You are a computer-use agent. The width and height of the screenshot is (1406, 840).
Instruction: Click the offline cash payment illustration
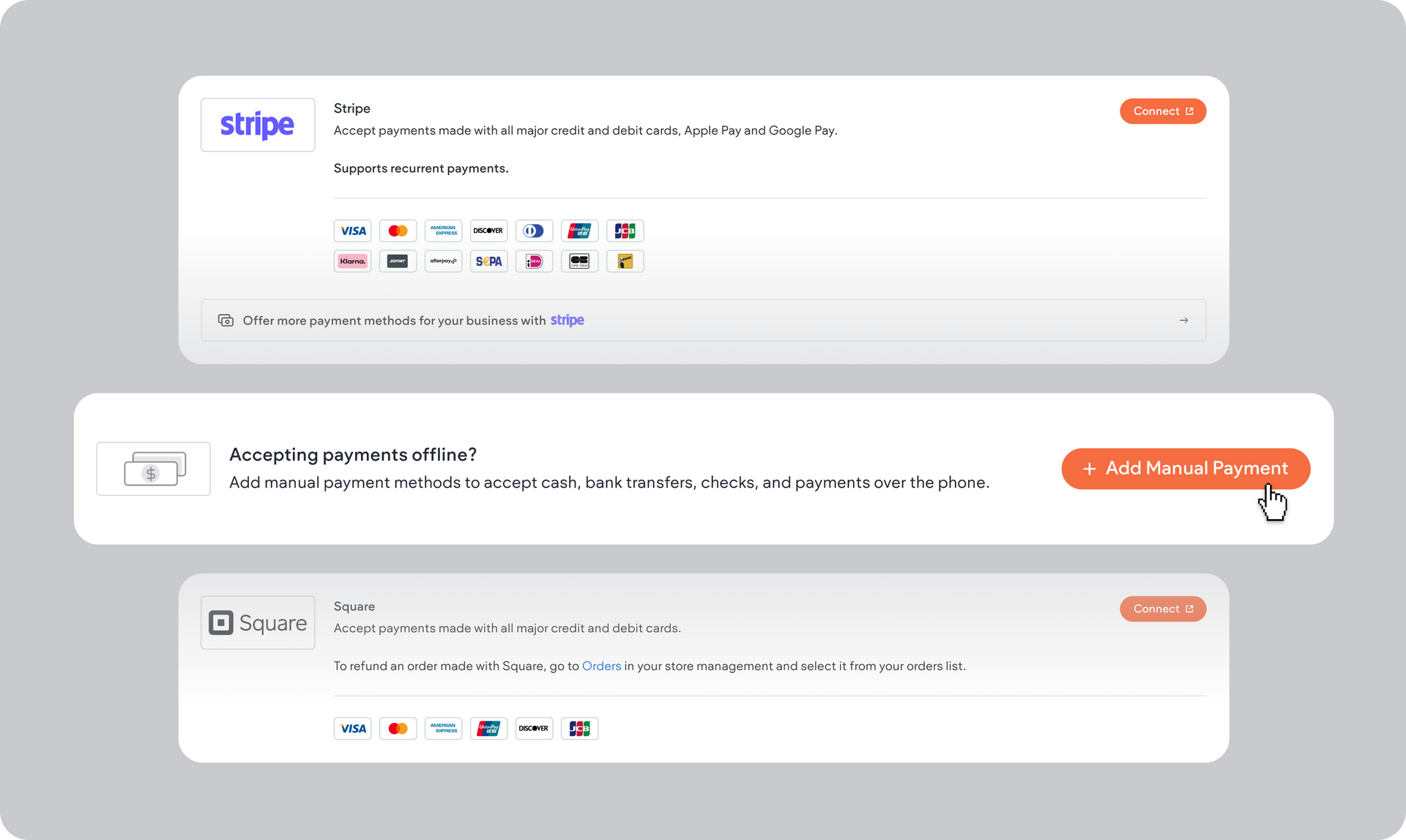tap(153, 469)
